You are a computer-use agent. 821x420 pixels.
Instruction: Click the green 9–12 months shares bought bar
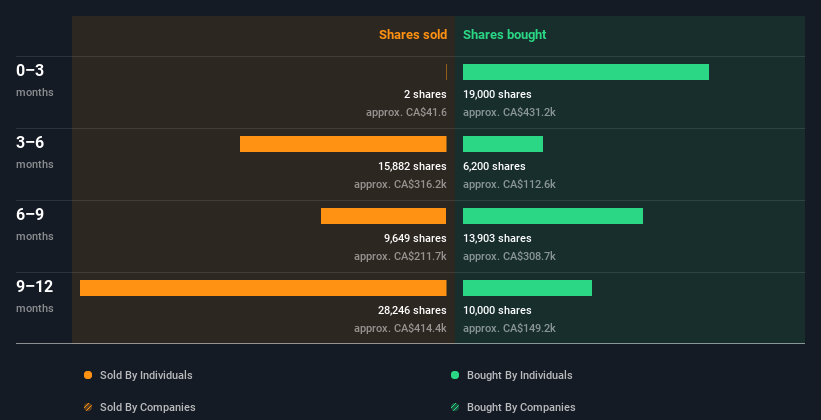coord(527,288)
